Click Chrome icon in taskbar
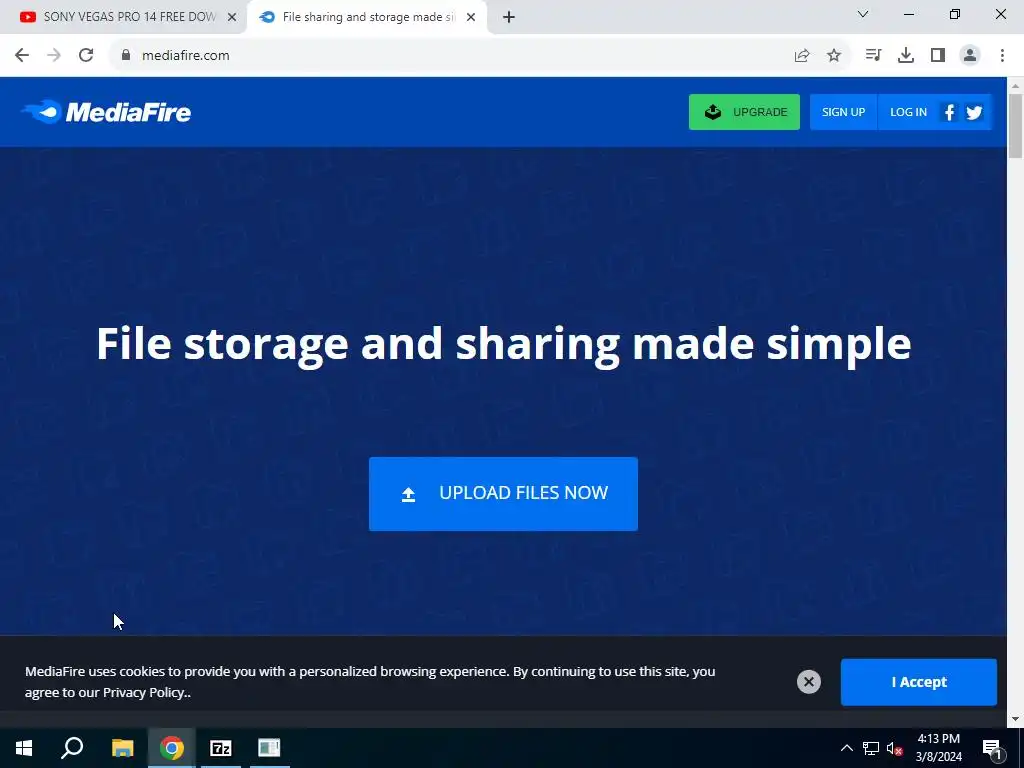 [x=172, y=748]
